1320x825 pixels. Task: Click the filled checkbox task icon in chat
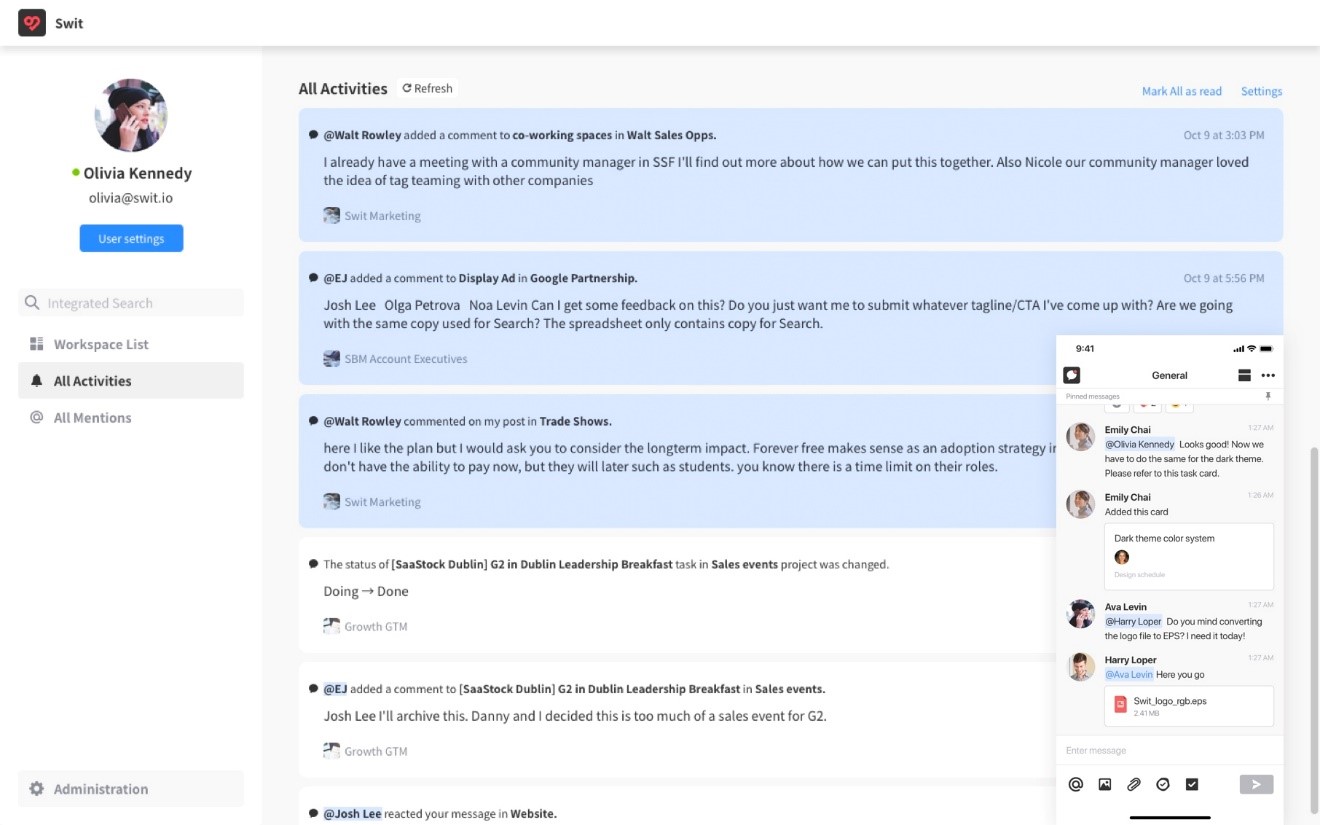[x=1192, y=785]
